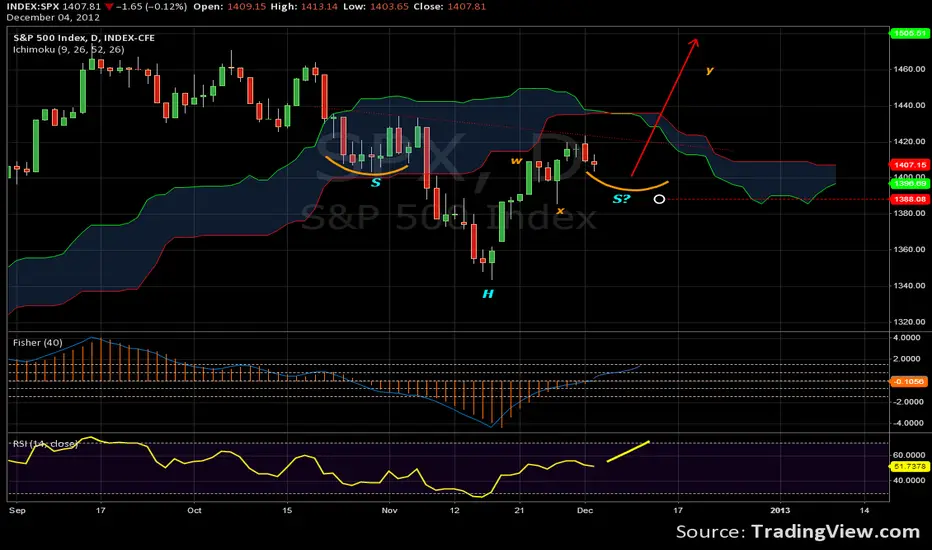Open the RSI (14, close) indicator label
This screenshot has width=932, height=550.
click(x=45, y=444)
